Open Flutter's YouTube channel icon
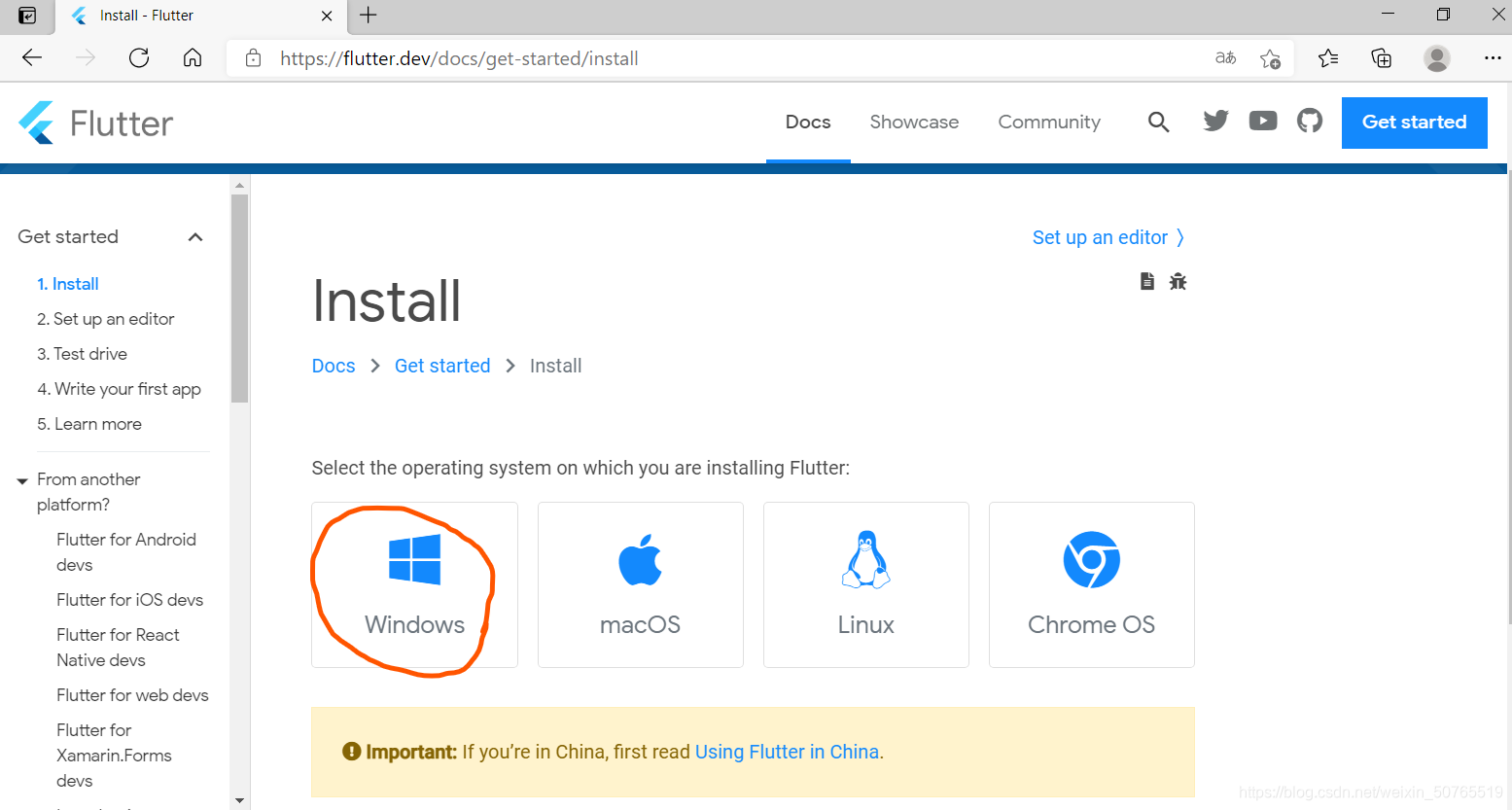The height and width of the screenshot is (810, 1512). pyautogui.click(x=1263, y=121)
